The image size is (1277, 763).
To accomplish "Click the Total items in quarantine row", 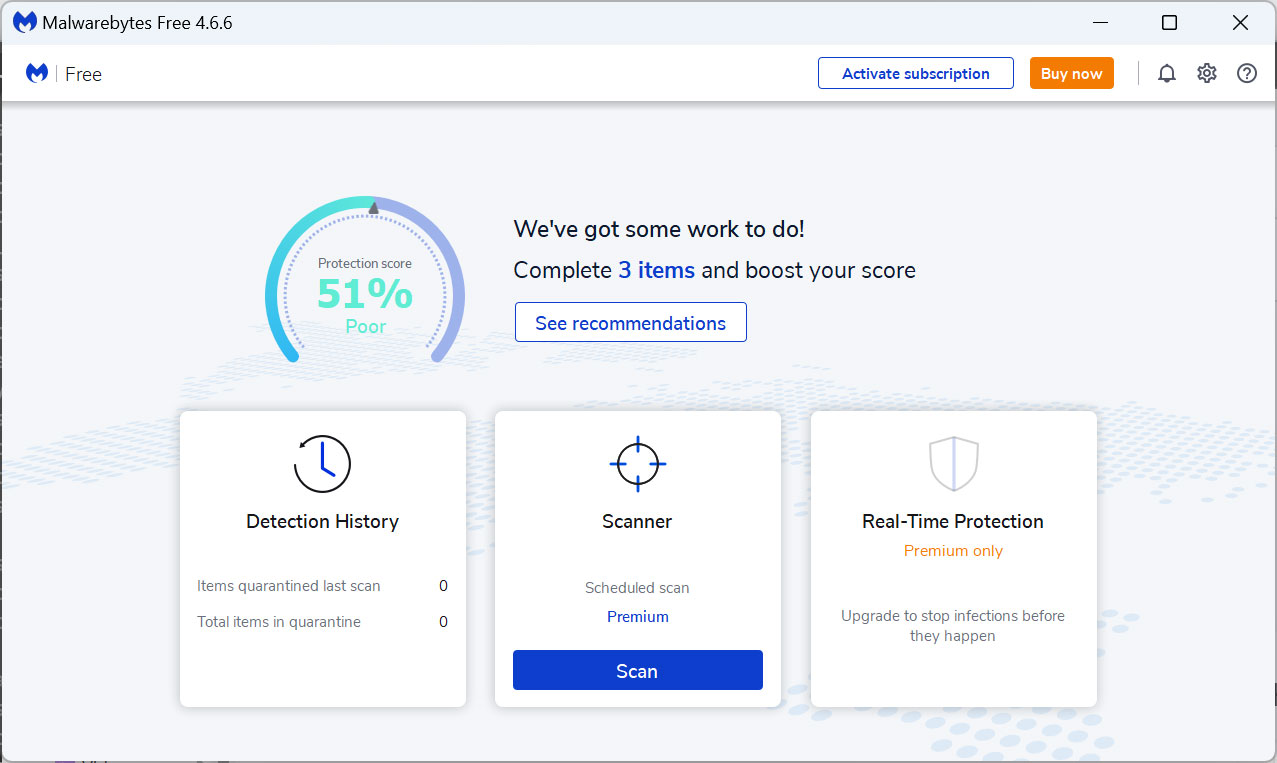I will click(322, 622).
